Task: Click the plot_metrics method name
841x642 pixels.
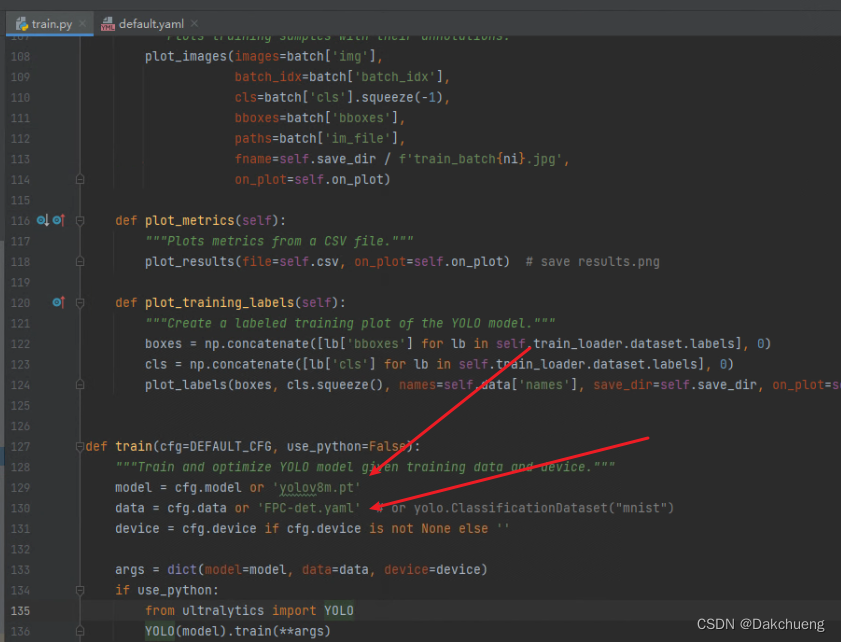Action: pyautogui.click(x=189, y=220)
